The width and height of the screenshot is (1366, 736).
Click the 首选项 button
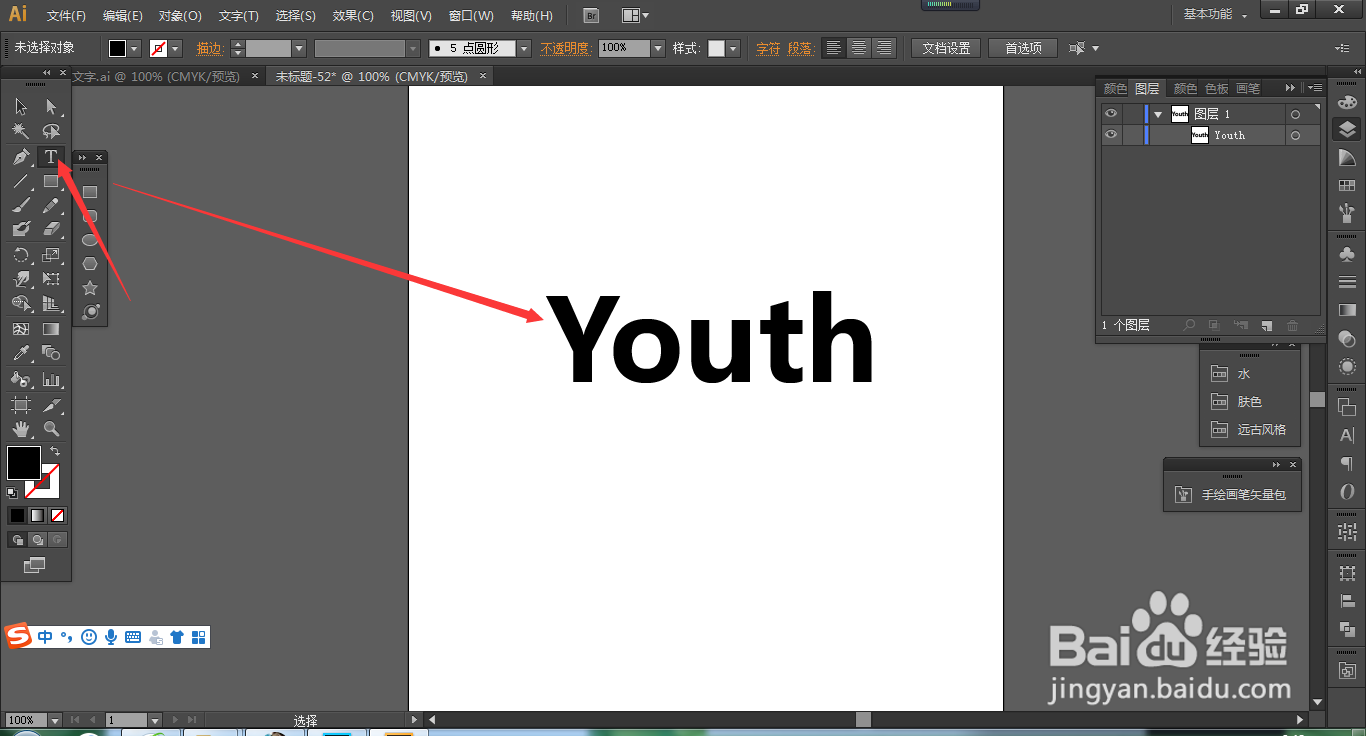click(1023, 48)
